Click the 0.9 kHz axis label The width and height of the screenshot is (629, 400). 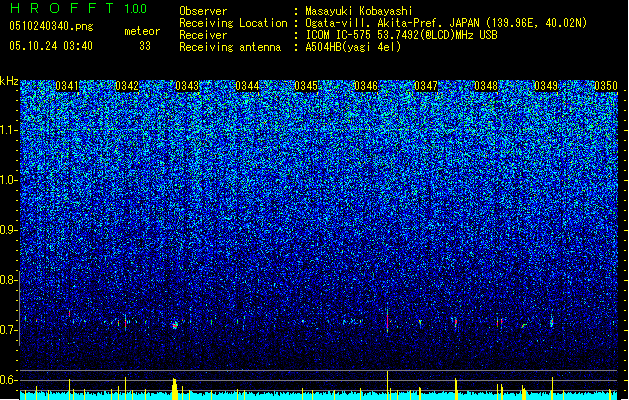pos(9,230)
